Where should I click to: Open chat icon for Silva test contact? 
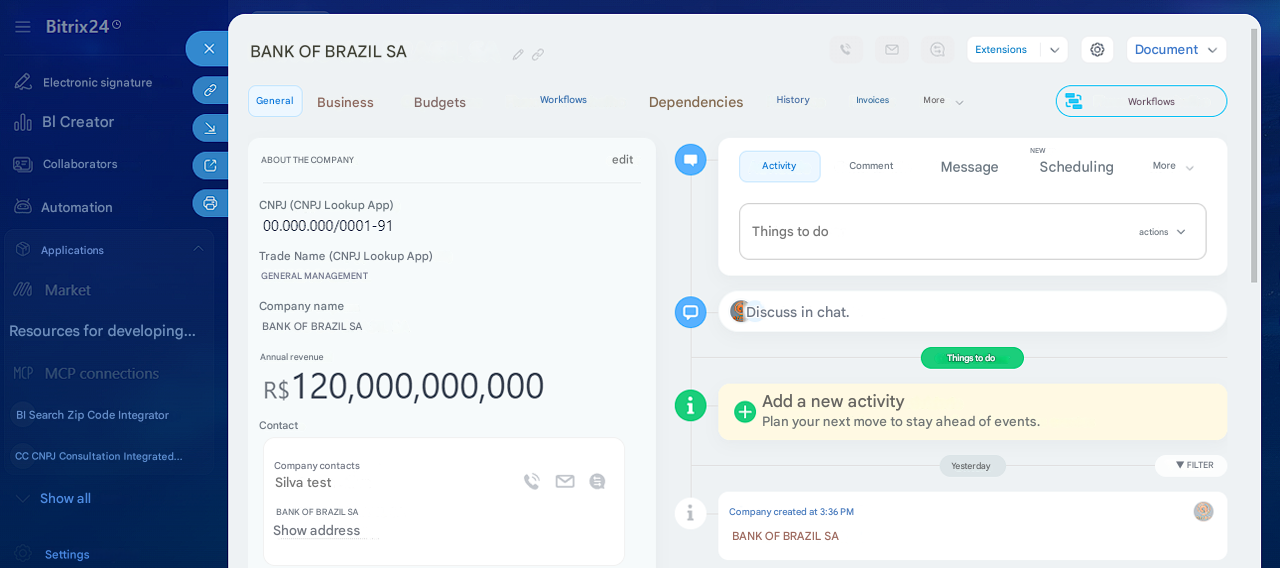597,481
